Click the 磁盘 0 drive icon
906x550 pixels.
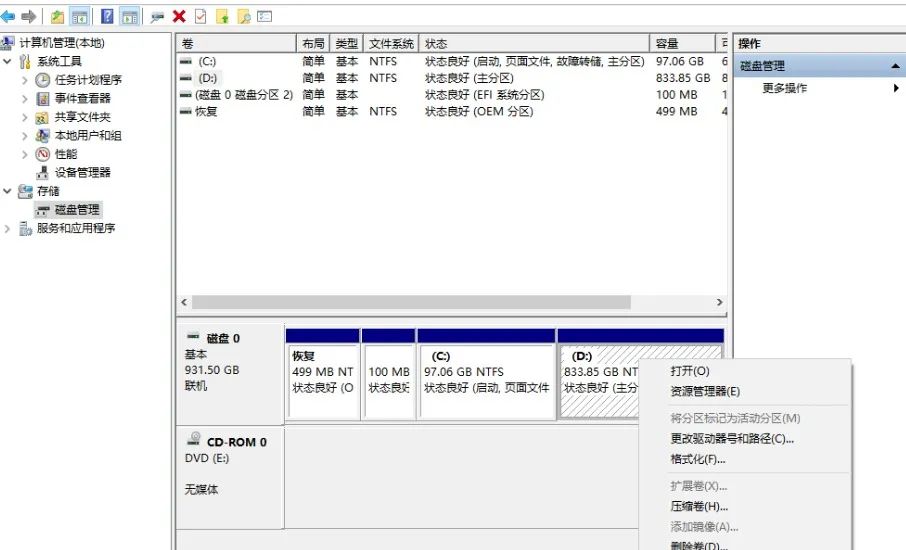[193, 336]
